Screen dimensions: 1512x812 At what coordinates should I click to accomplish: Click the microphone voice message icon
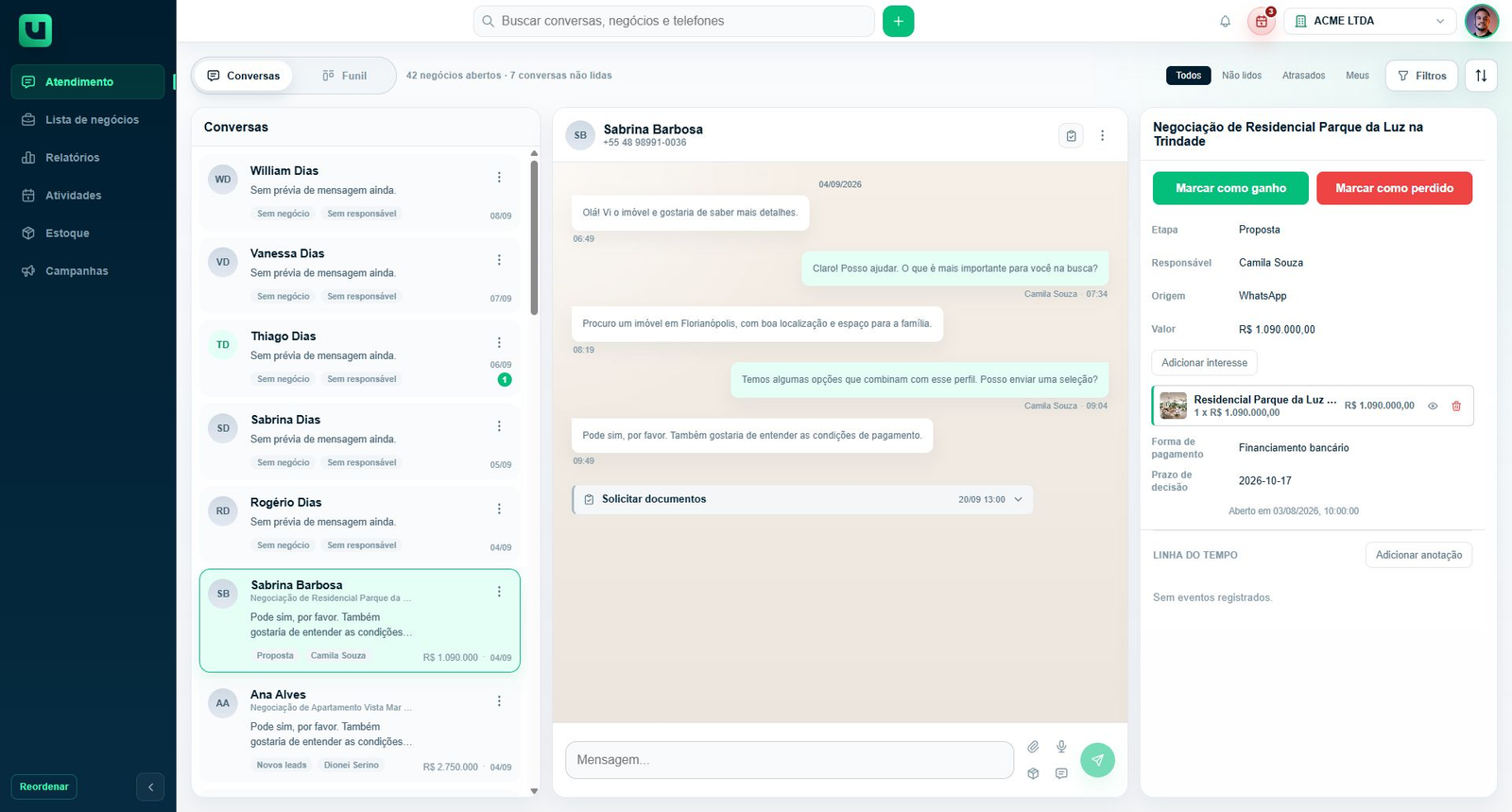(1061, 747)
